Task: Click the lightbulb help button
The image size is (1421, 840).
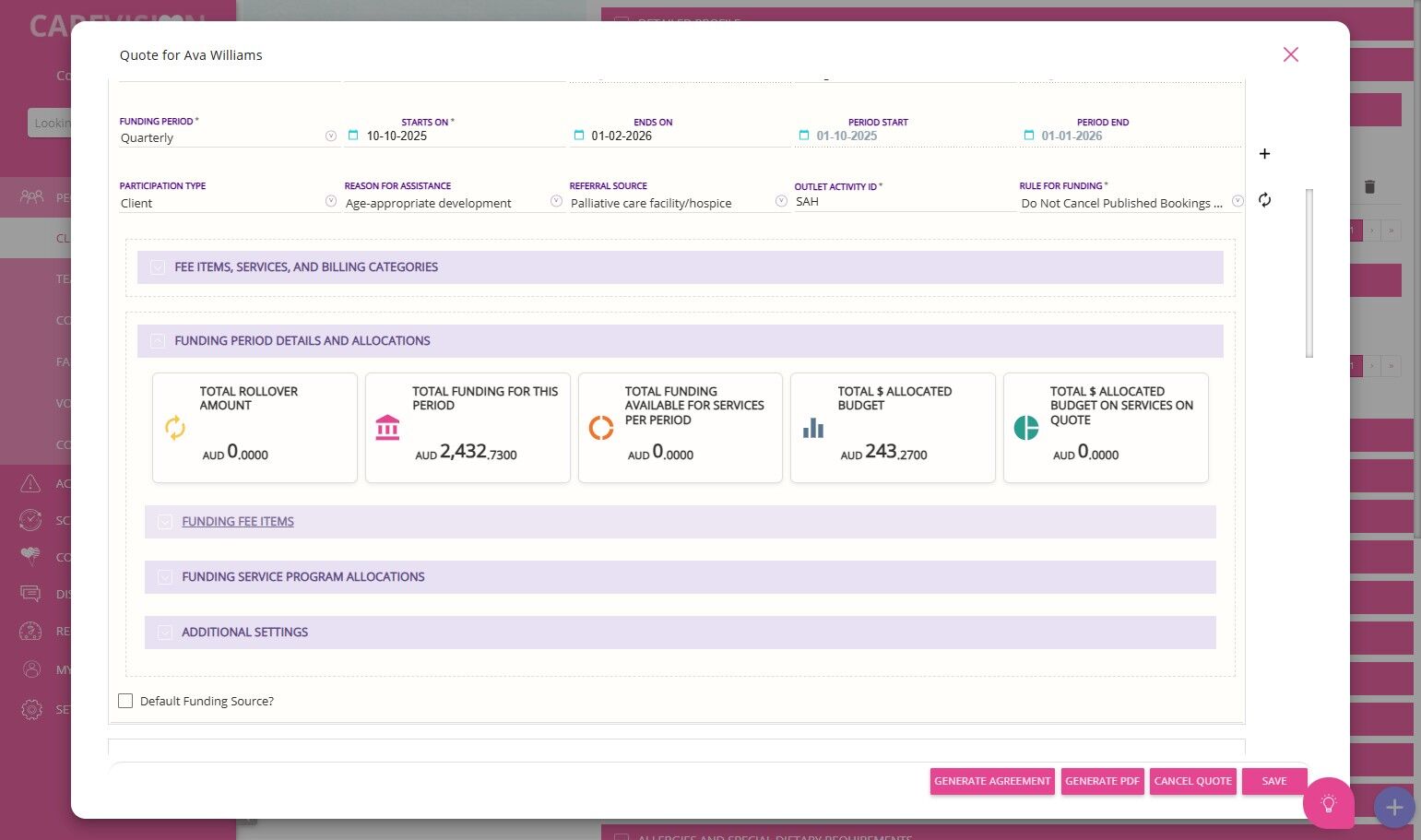Action: point(1329,803)
